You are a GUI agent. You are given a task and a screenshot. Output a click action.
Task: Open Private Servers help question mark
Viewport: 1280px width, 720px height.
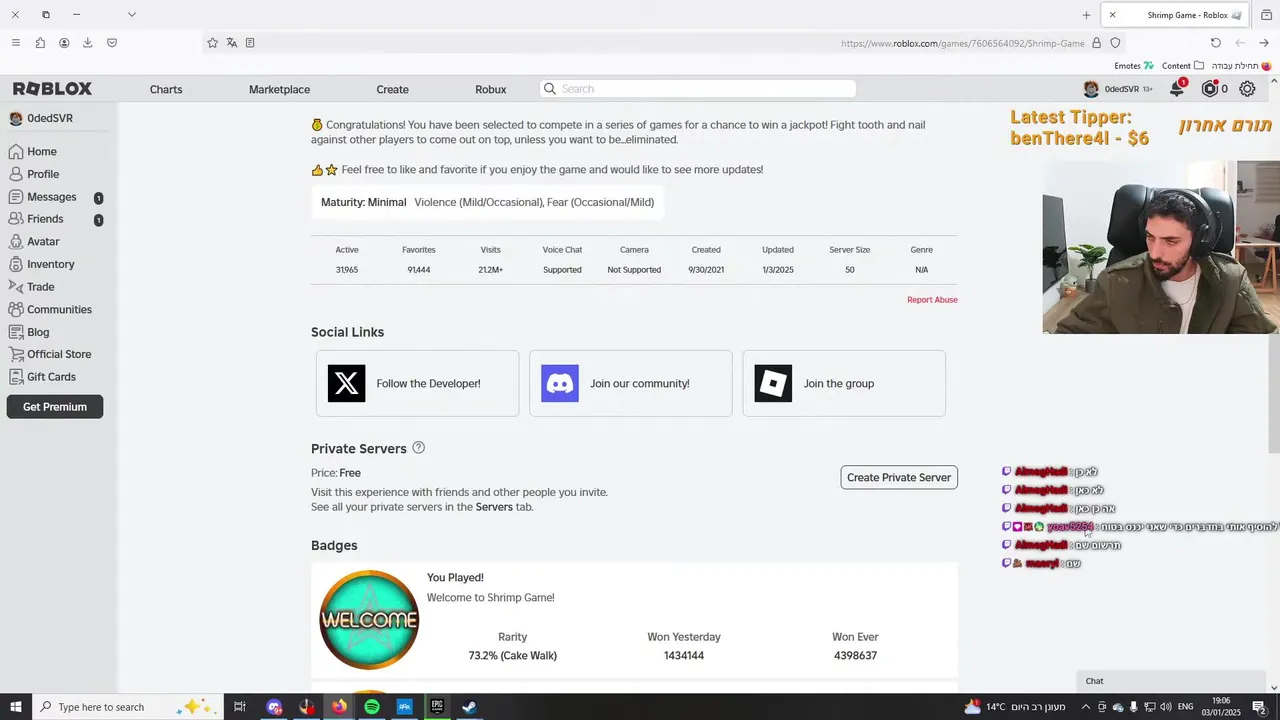pyautogui.click(x=419, y=448)
